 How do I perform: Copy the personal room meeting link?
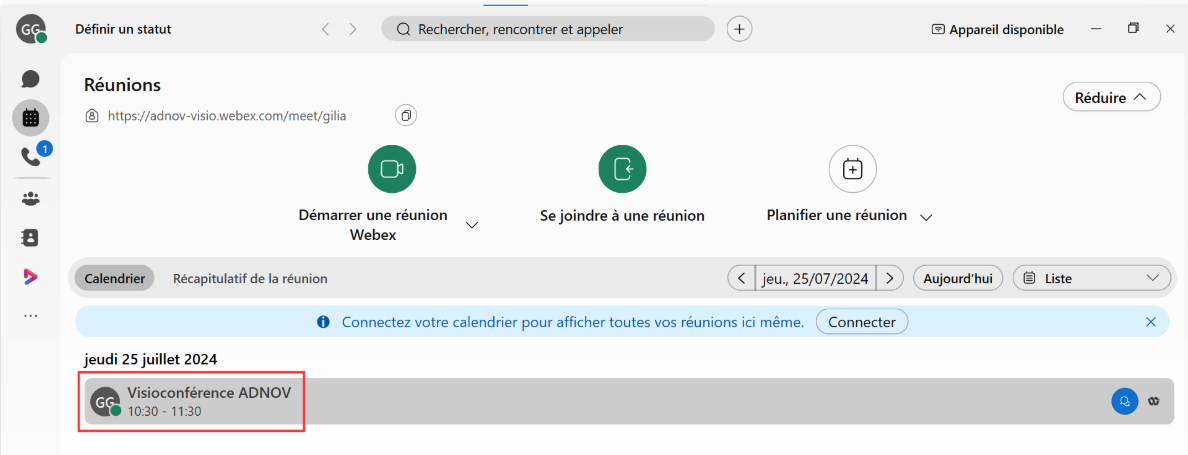click(407, 116)
